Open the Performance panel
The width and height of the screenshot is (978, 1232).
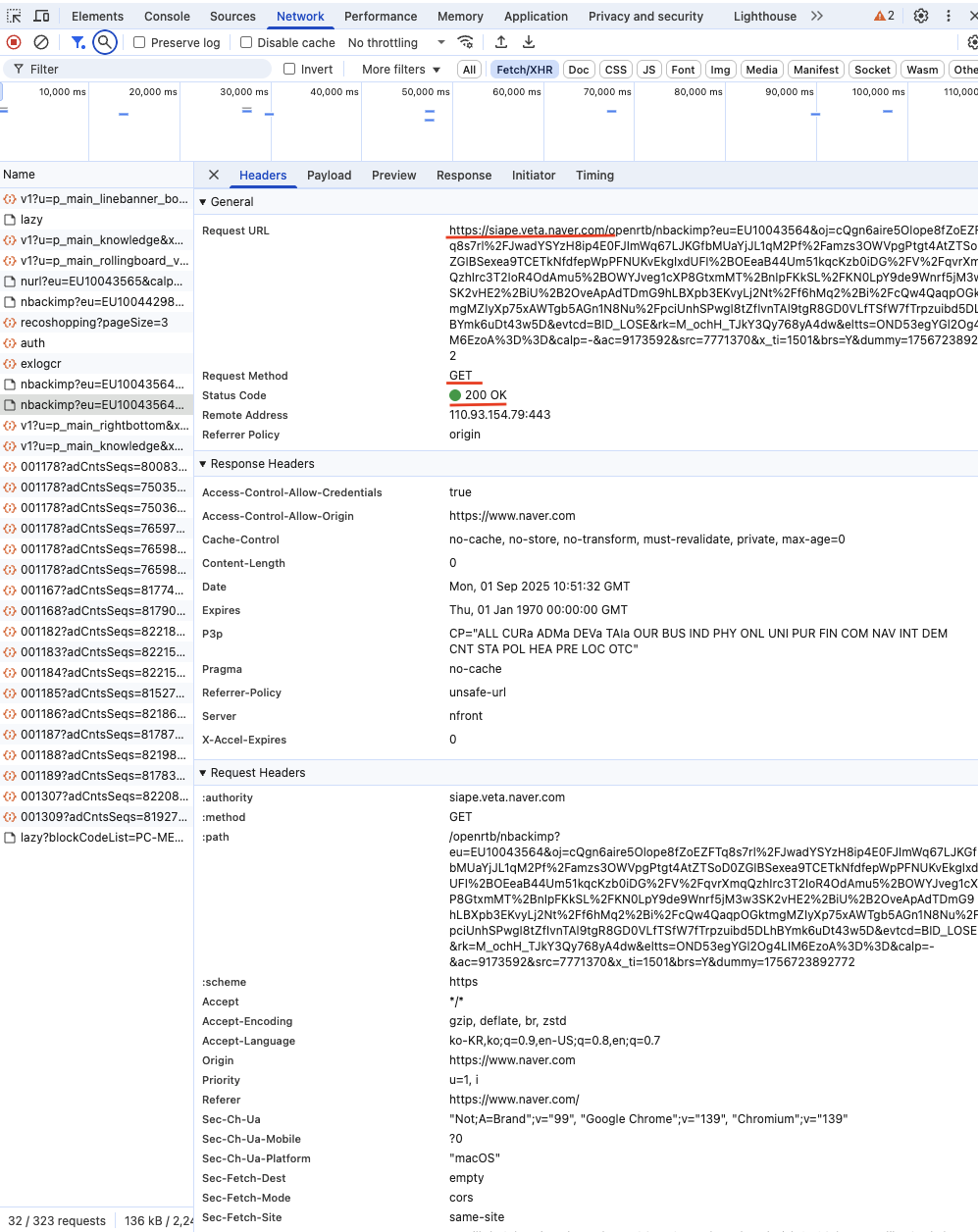(x=381, y=16)
